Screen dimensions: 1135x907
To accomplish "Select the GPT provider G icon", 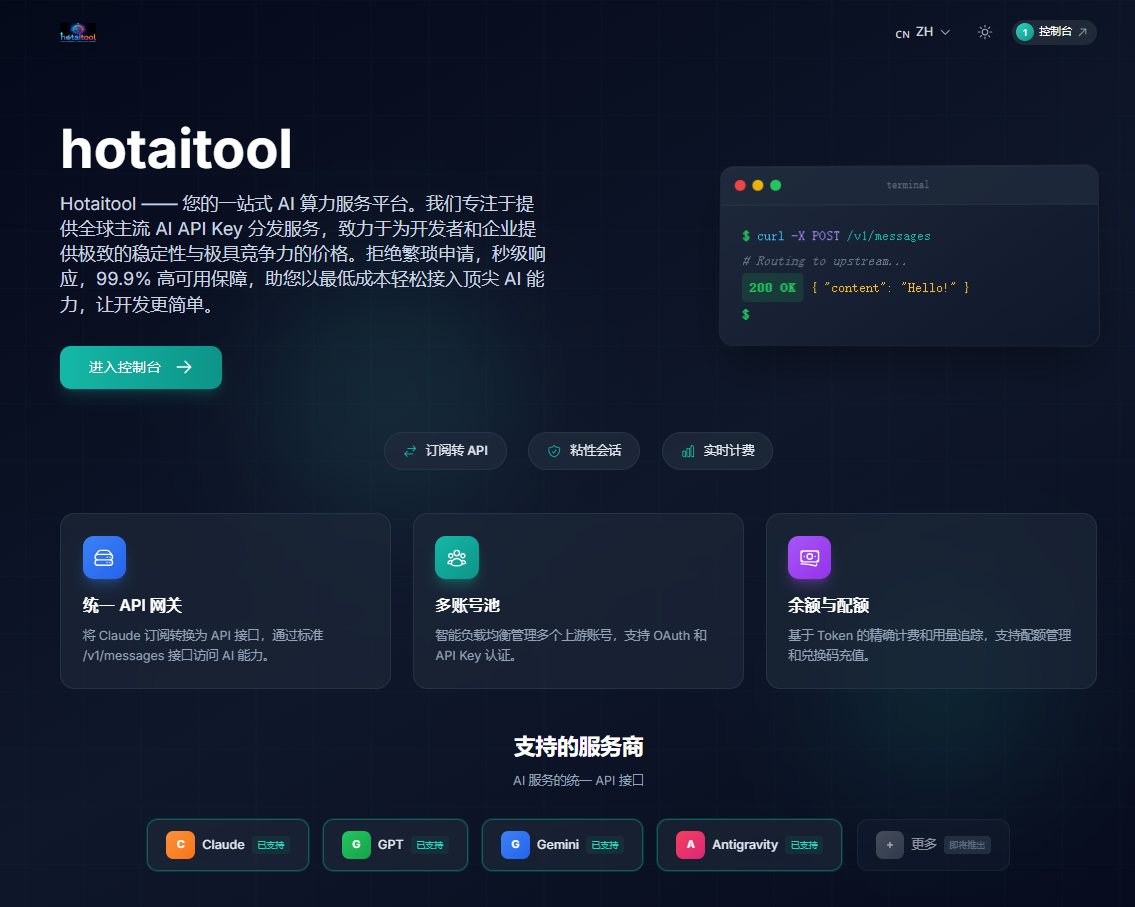I will point(356,845).
